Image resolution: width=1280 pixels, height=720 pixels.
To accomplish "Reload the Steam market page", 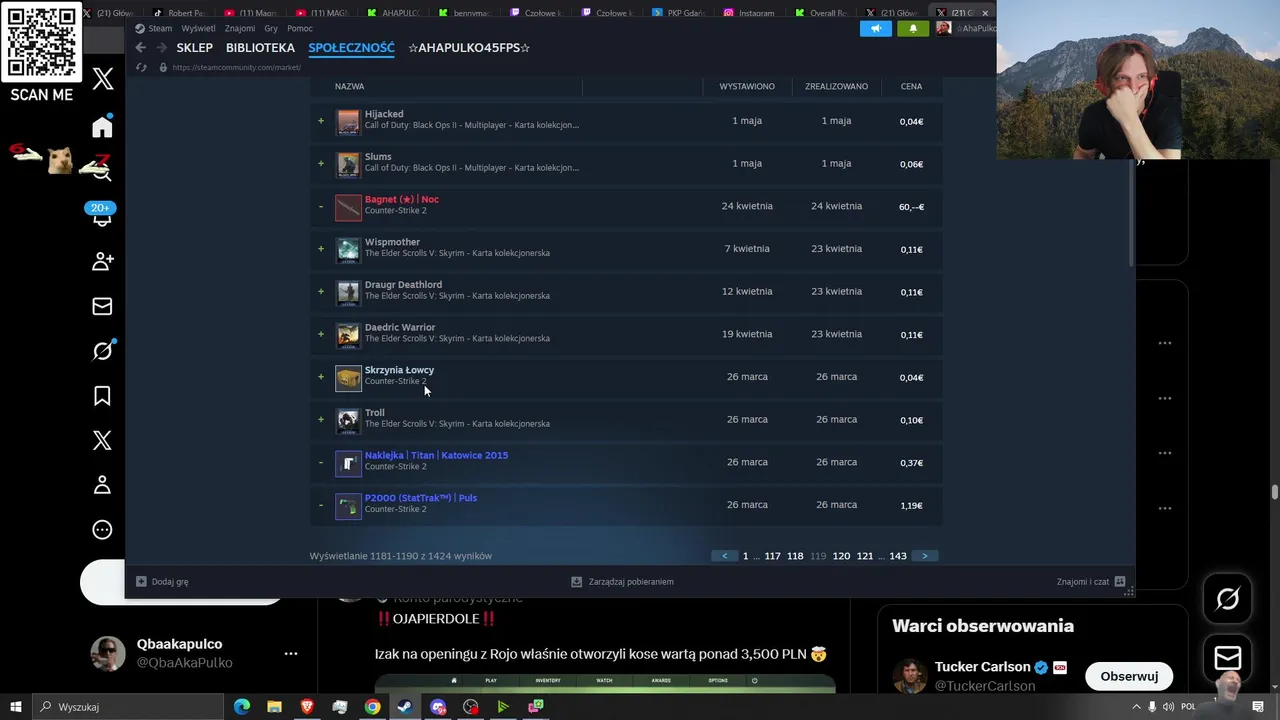I will 141,67.
